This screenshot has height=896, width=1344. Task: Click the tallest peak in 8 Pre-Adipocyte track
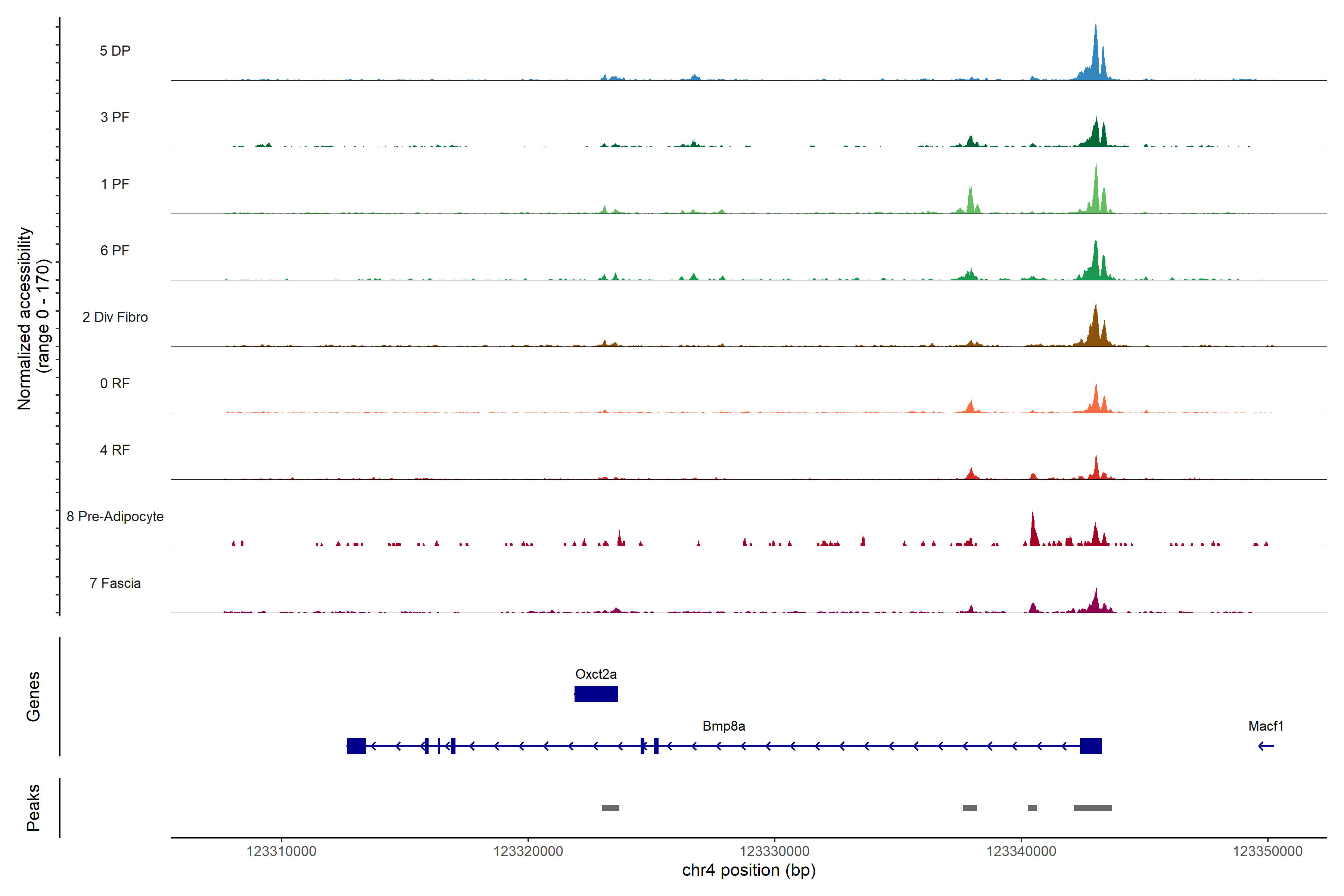coord(1033,529)
